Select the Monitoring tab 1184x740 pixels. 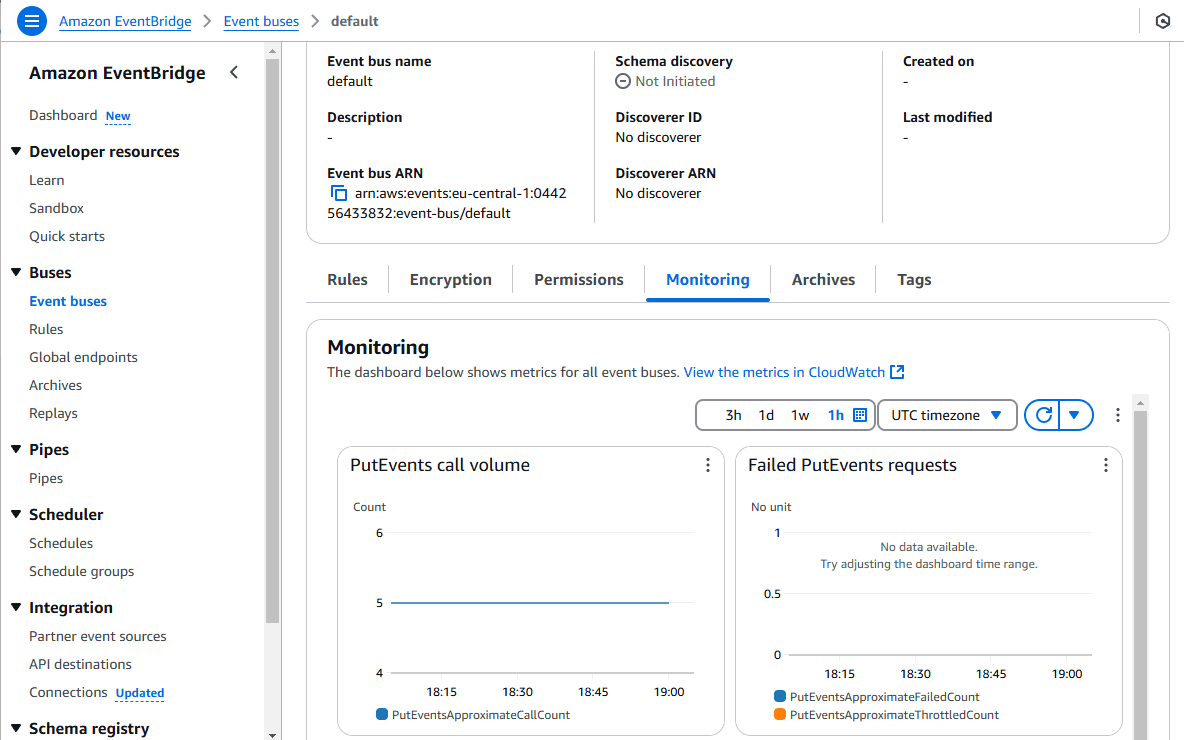(708, 279)
